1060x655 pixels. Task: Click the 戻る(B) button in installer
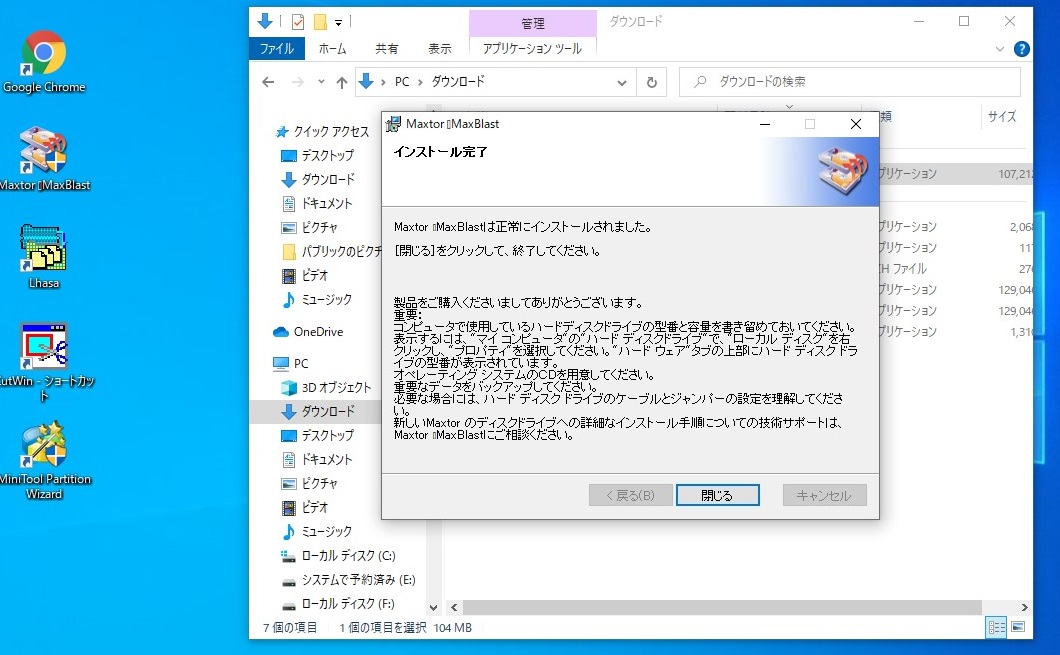pos(630,495)
